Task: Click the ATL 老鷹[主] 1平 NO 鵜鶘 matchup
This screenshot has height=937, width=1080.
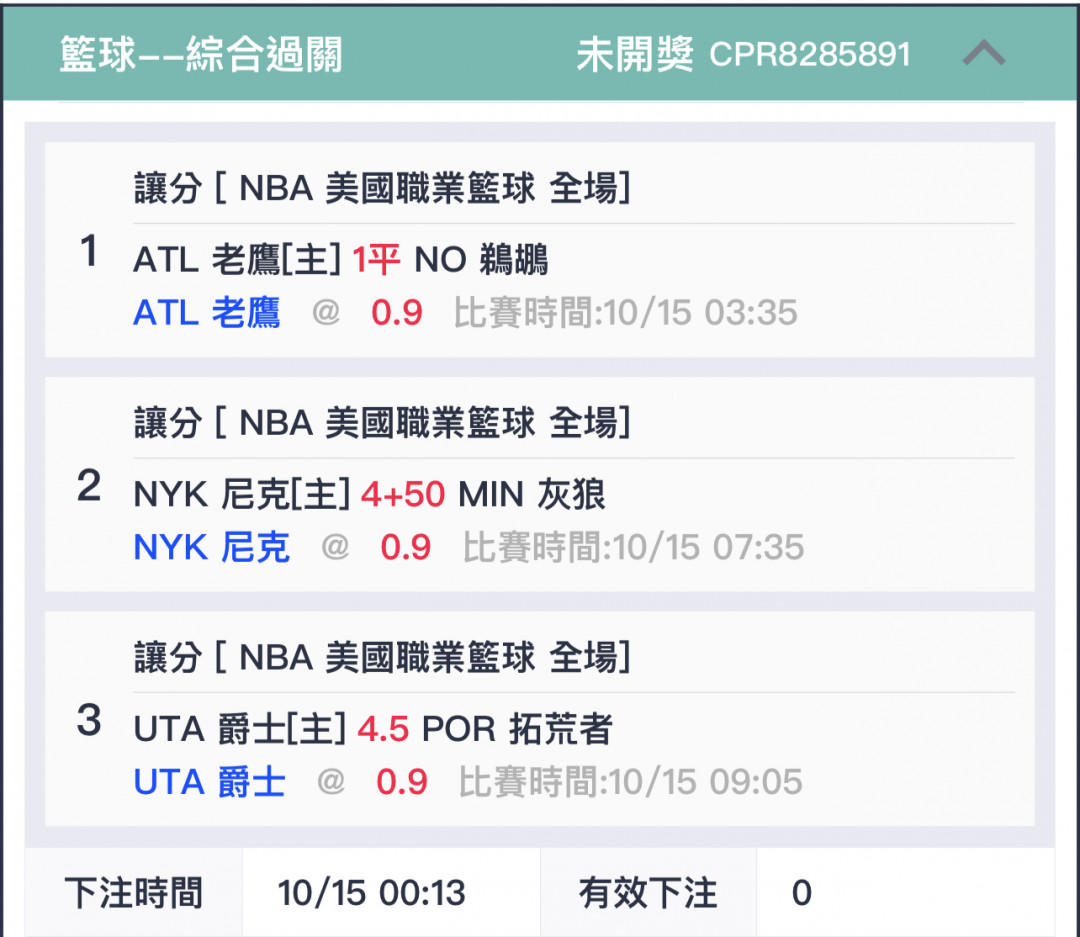Action: click(340, 259)
